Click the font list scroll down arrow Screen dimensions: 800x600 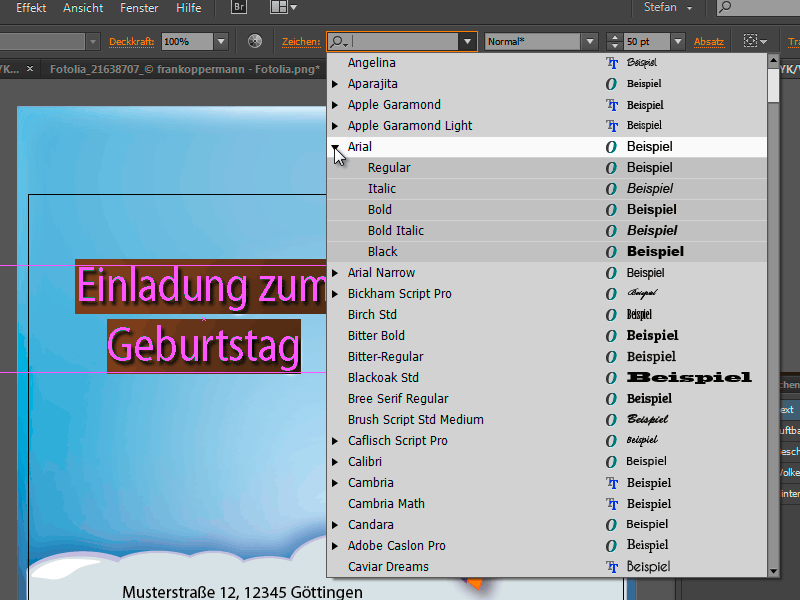pos(773,571)
